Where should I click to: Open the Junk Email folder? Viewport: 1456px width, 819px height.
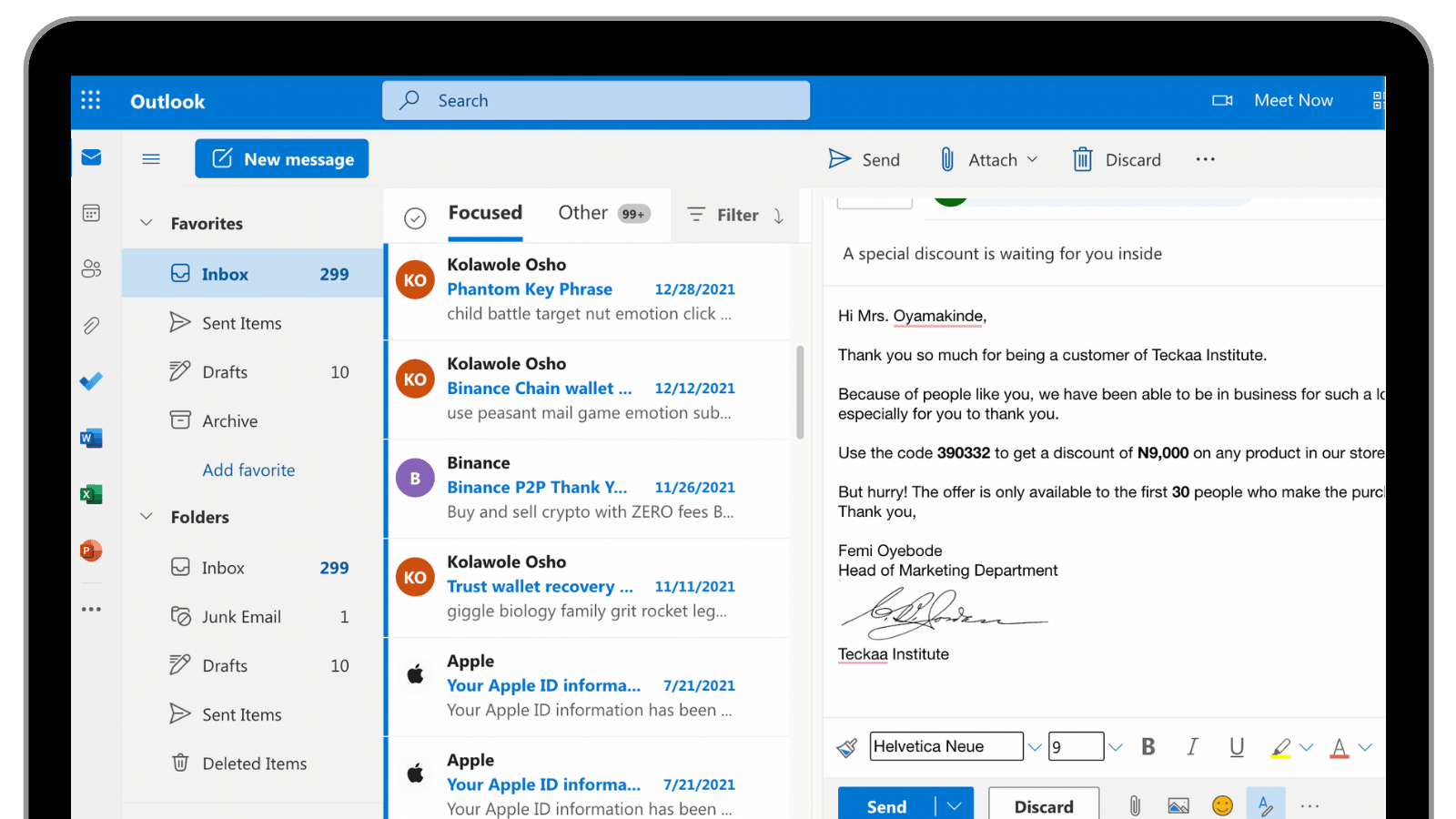click(253, 617)
